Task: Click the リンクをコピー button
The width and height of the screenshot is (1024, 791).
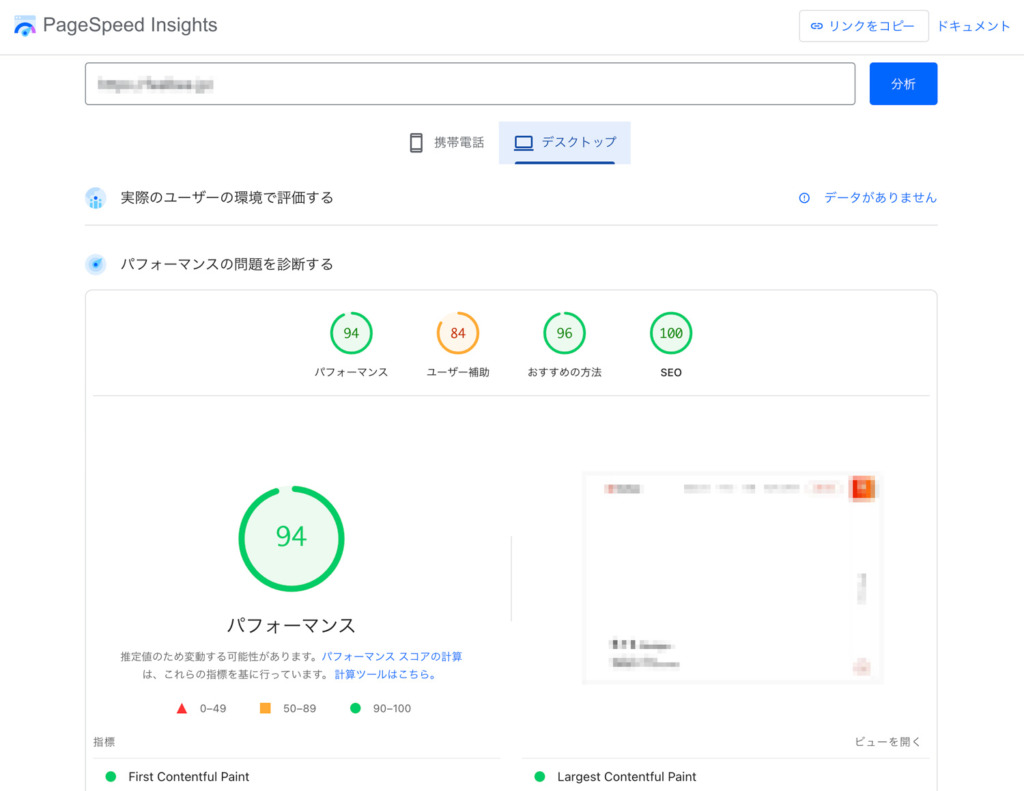Action: click(x=863, y=26)
